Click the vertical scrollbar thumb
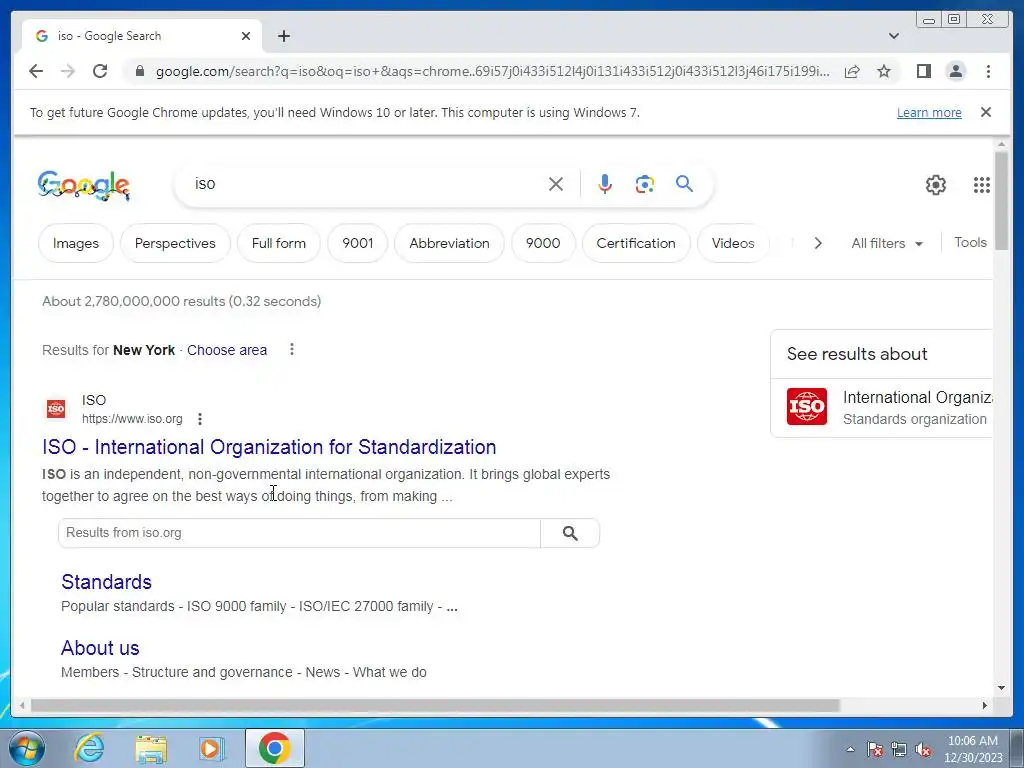Viewport: 1024px width, 768px height. click(x=1001, y=199)
